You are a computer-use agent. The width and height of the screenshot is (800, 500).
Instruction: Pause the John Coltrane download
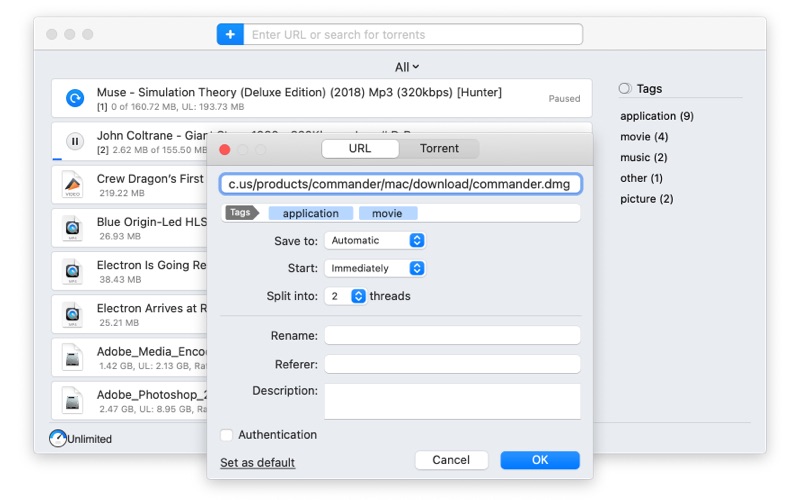pyautogui.click(x=75, y=141)
